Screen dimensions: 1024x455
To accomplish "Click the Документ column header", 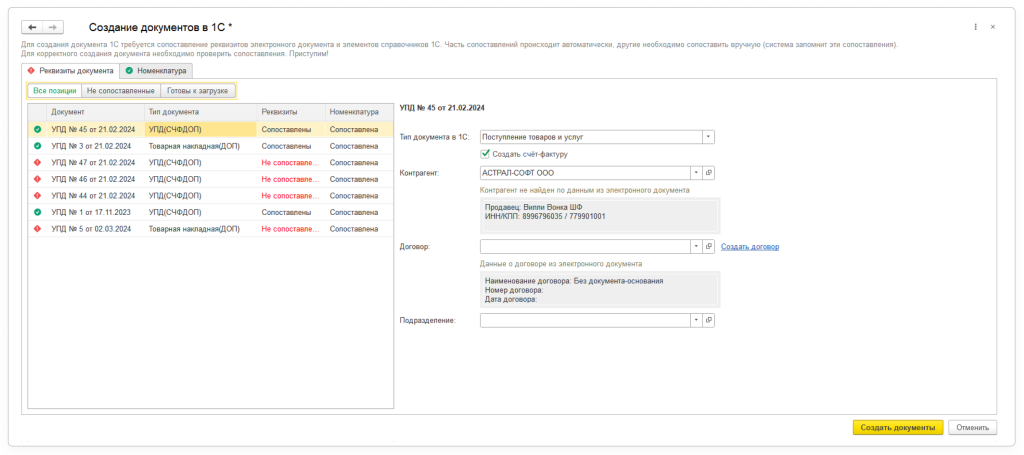I will pos(95,112).
